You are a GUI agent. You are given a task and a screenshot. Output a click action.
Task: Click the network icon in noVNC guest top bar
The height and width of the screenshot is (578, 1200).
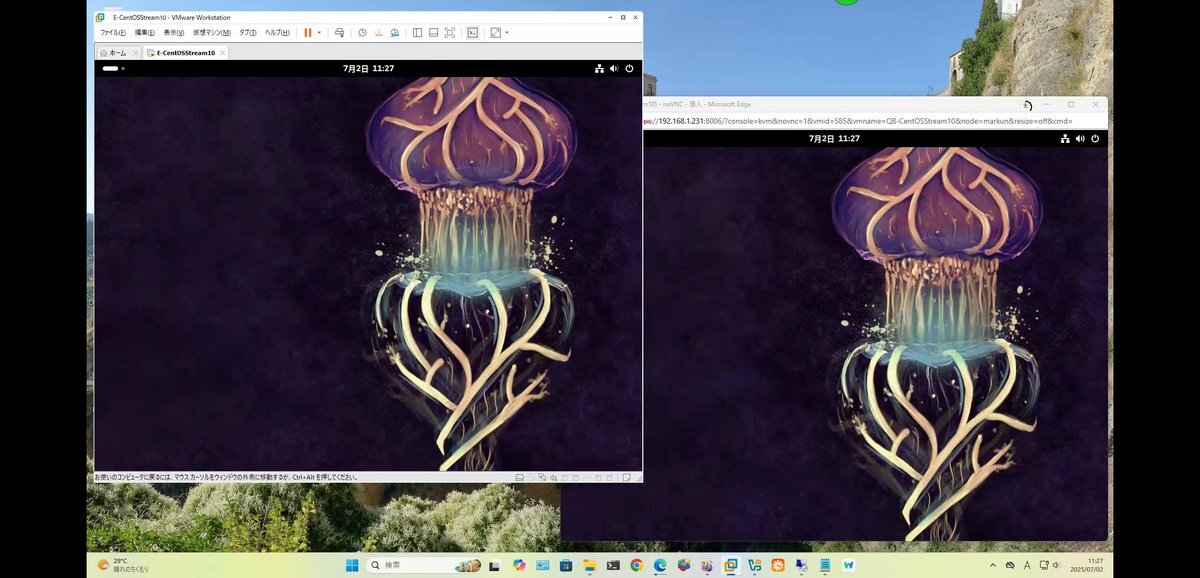1065,138
